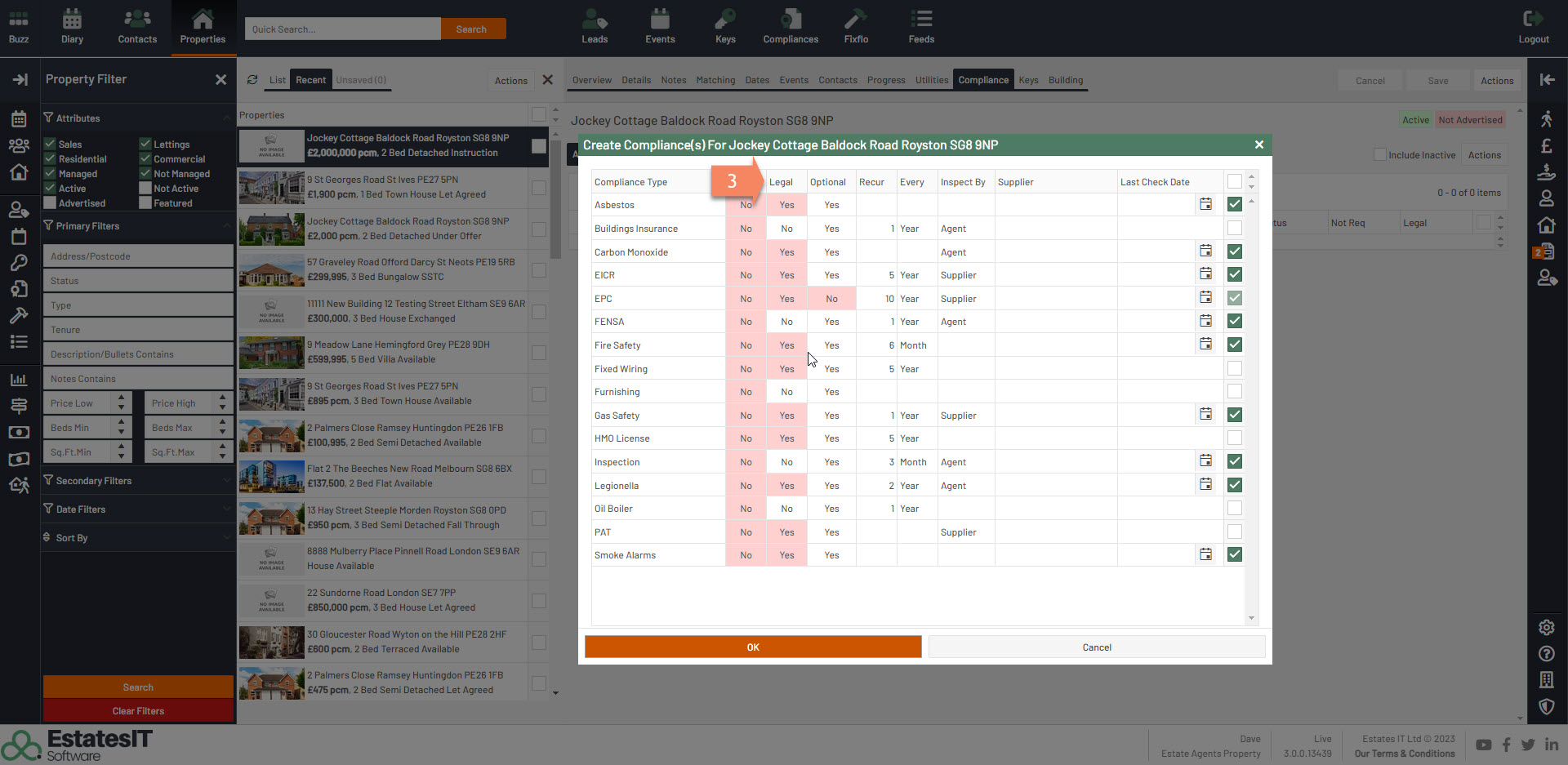
Task: Toggle the Featured attribute checkbox
Action: pyautogui.click(x=145, y=203)
